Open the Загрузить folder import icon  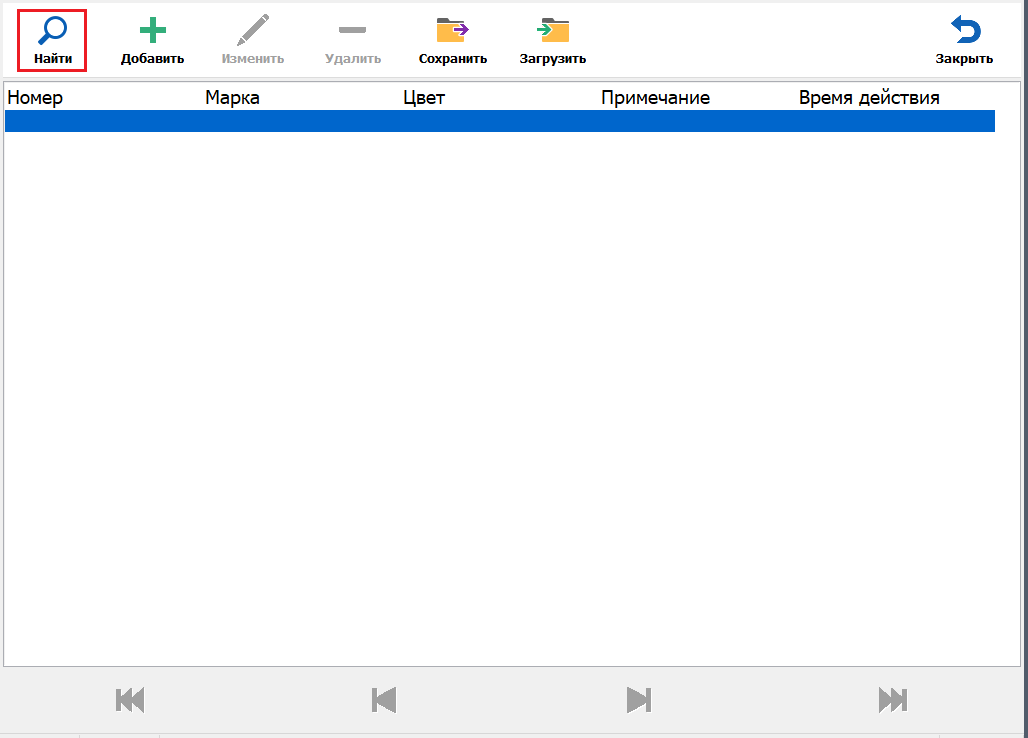[552, 31]
